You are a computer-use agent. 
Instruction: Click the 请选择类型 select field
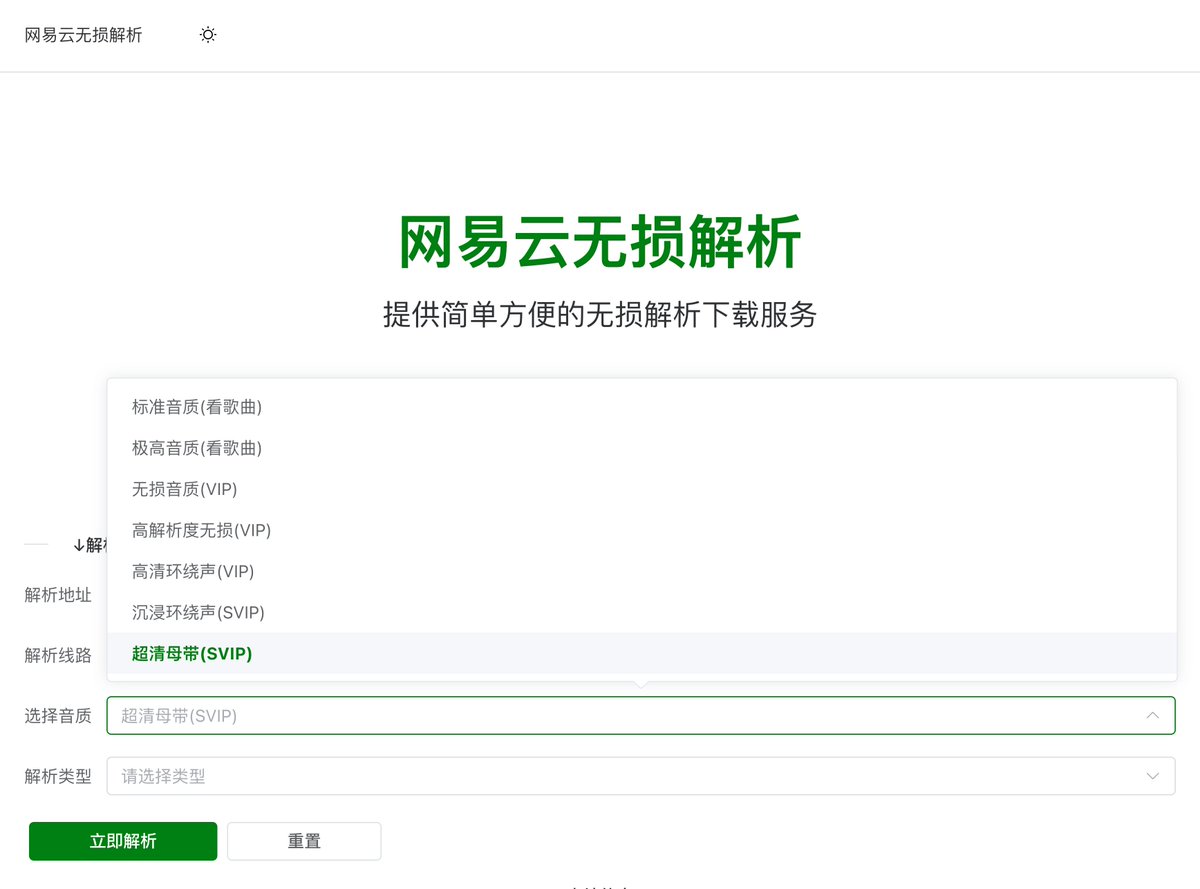641,776
